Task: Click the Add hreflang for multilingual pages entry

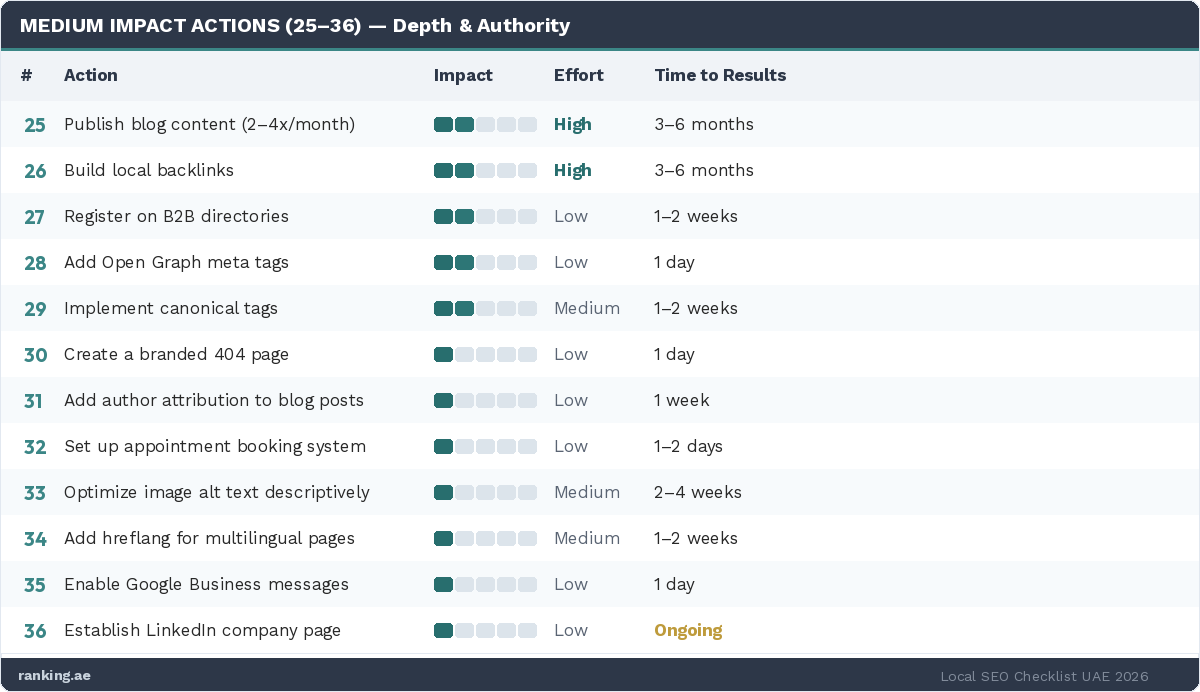Action: pyautogui.click(x=209, y=539)
